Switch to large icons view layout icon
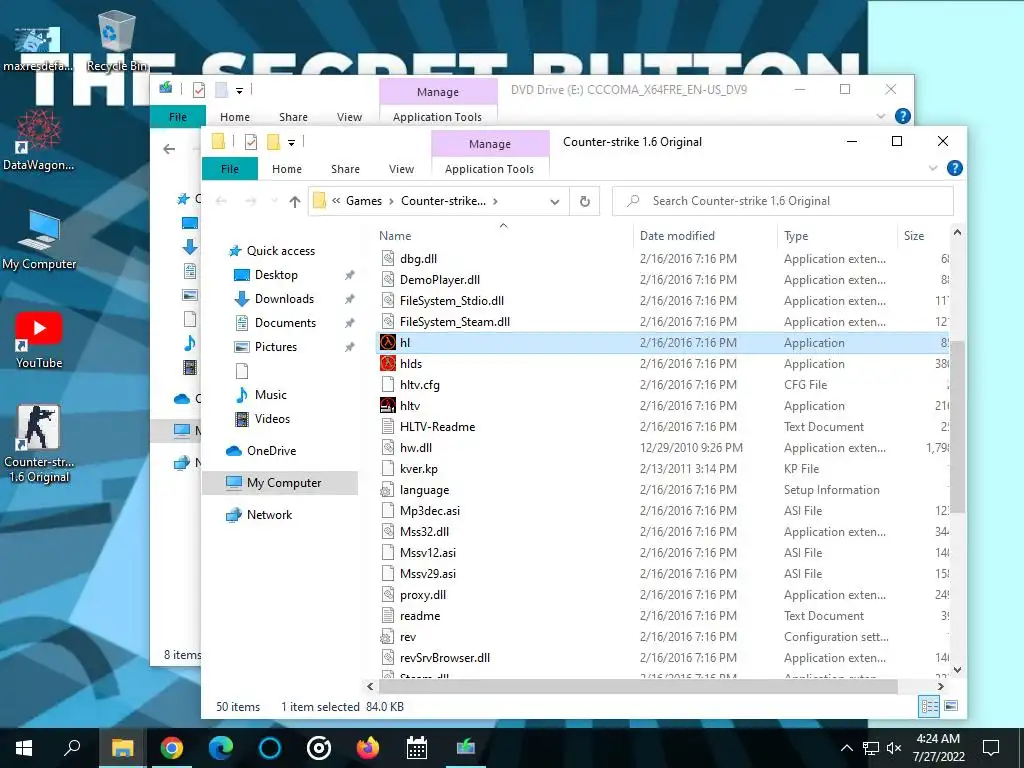 click(x=951, y=705)
